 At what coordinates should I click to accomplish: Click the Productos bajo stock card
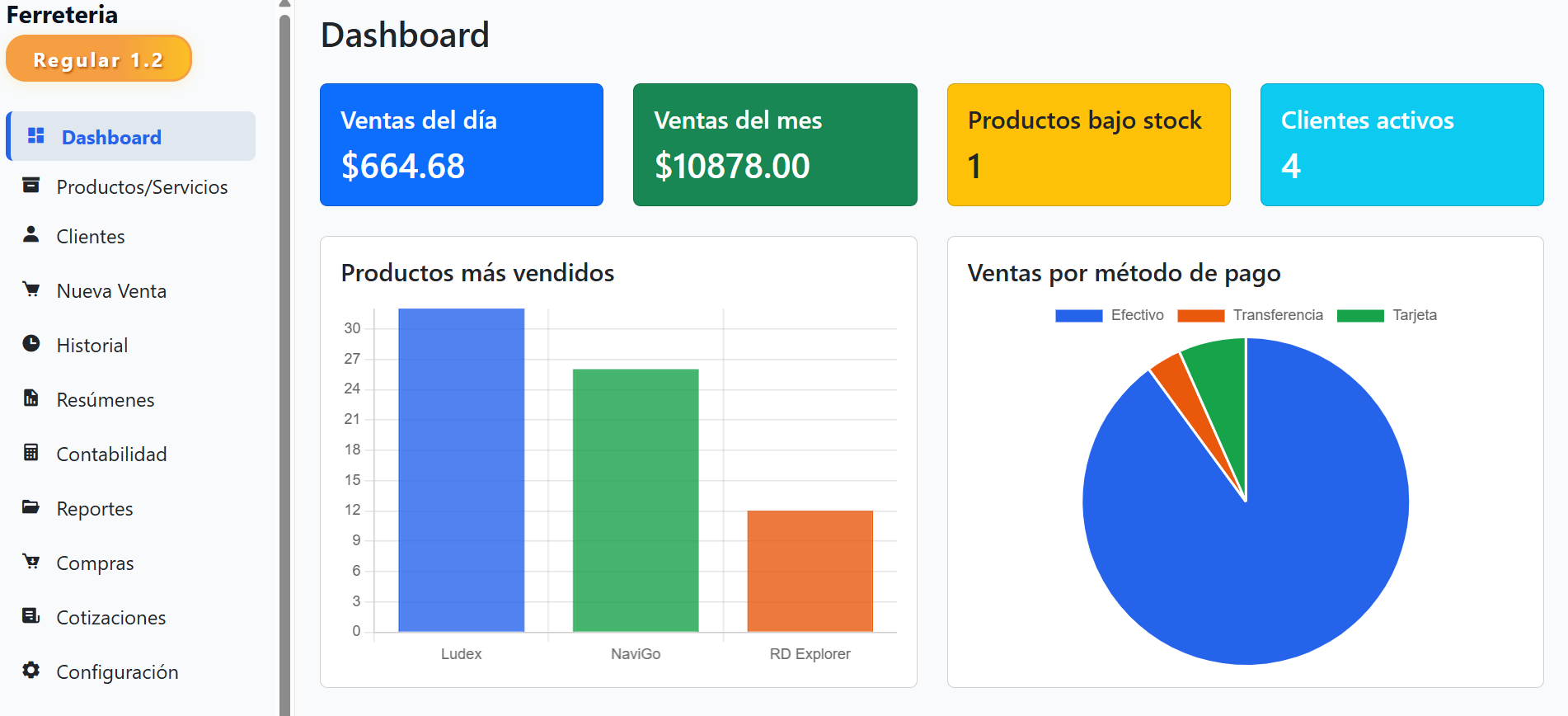[x=1088, y=144]
